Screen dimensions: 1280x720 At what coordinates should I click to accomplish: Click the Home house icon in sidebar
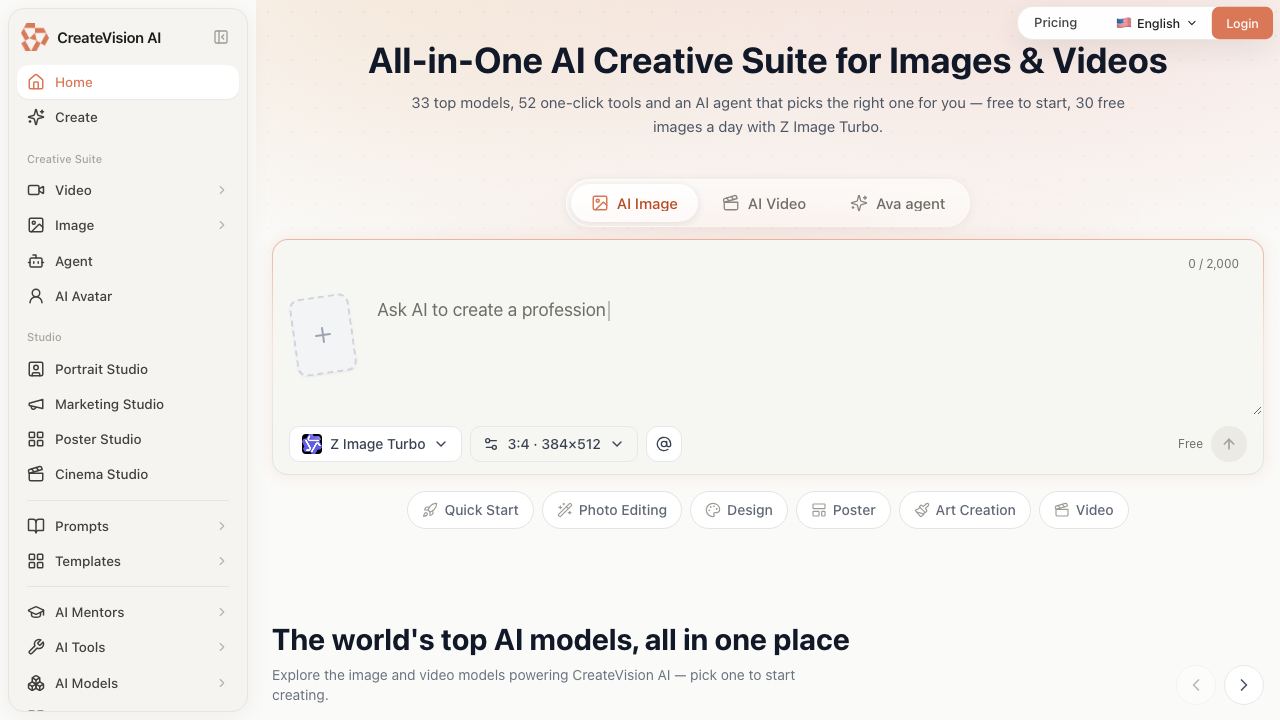(36, 82)
